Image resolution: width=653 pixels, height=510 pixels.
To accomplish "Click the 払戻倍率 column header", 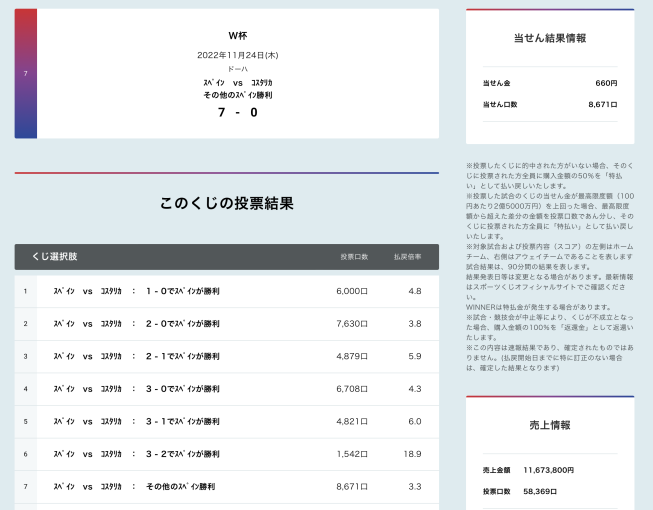I will [407, 257].
